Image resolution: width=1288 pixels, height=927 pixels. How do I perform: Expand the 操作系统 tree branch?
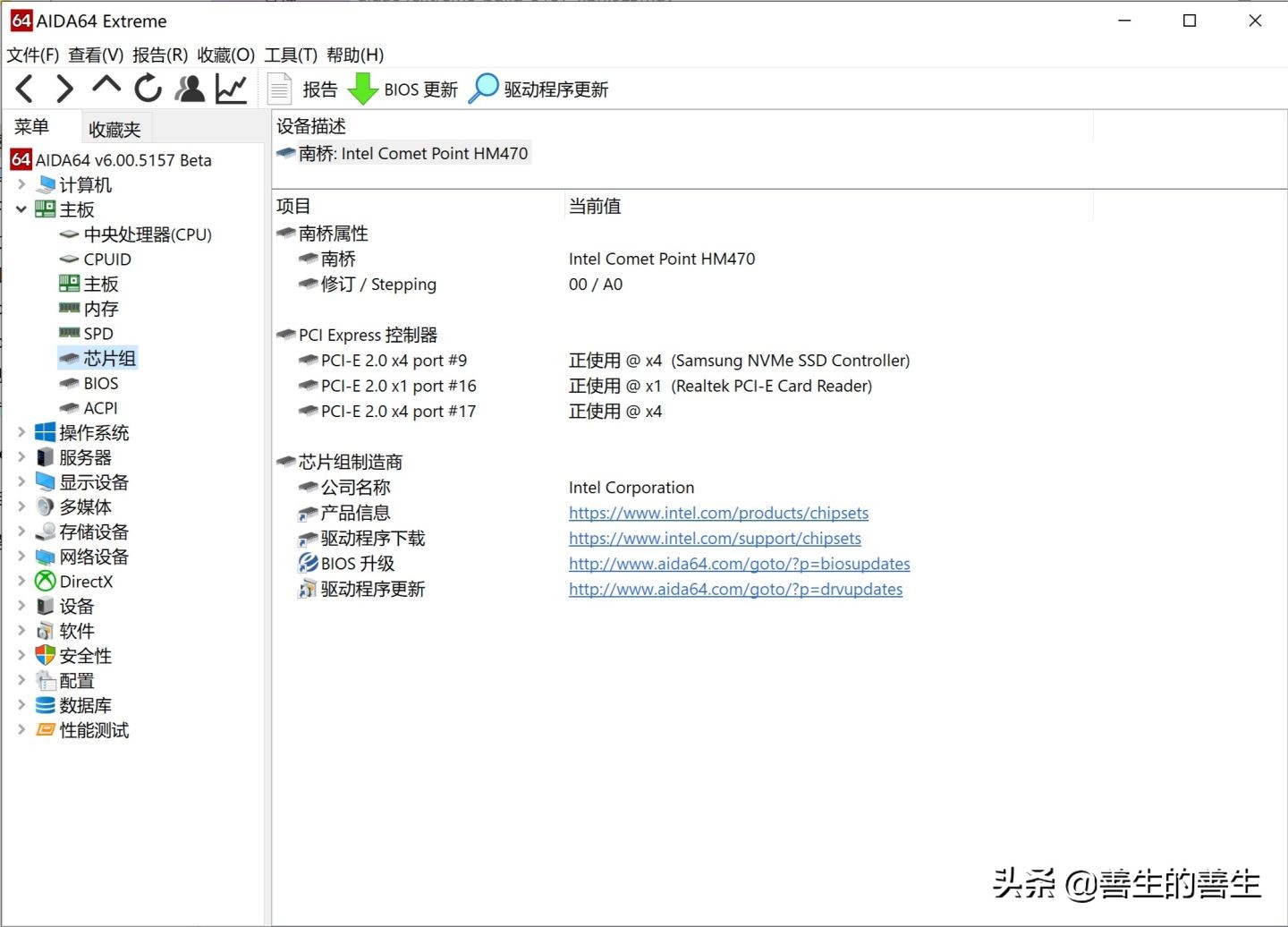(21, 431)
